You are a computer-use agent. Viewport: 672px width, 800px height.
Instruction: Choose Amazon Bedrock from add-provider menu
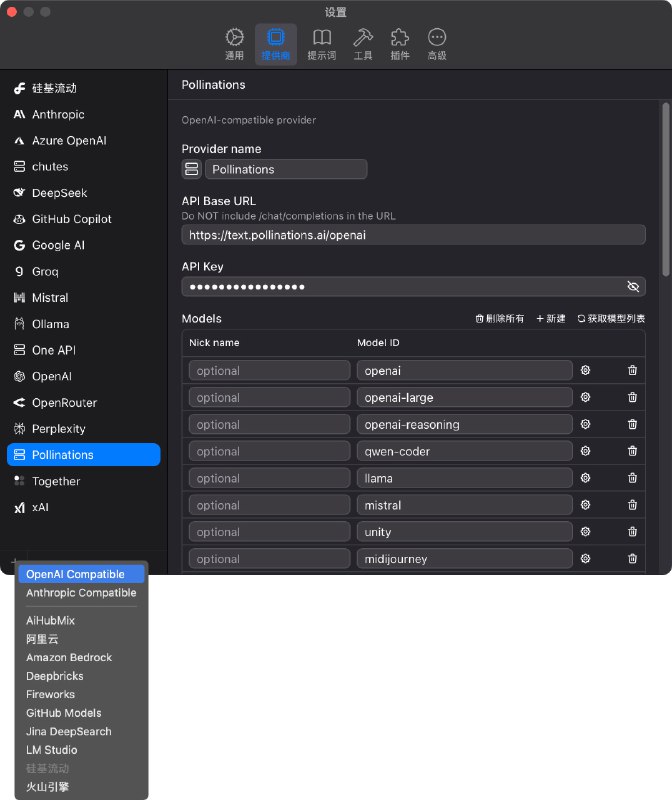pyautogui.click(x=81, y=657)
